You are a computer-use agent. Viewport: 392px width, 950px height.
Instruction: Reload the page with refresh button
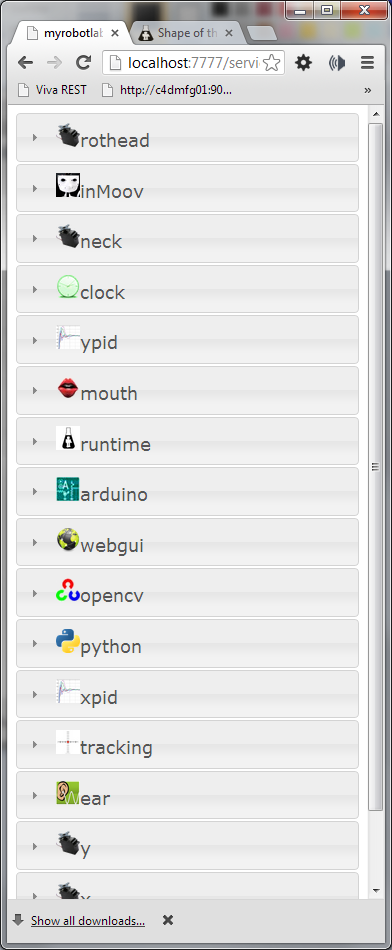point(83,62)
